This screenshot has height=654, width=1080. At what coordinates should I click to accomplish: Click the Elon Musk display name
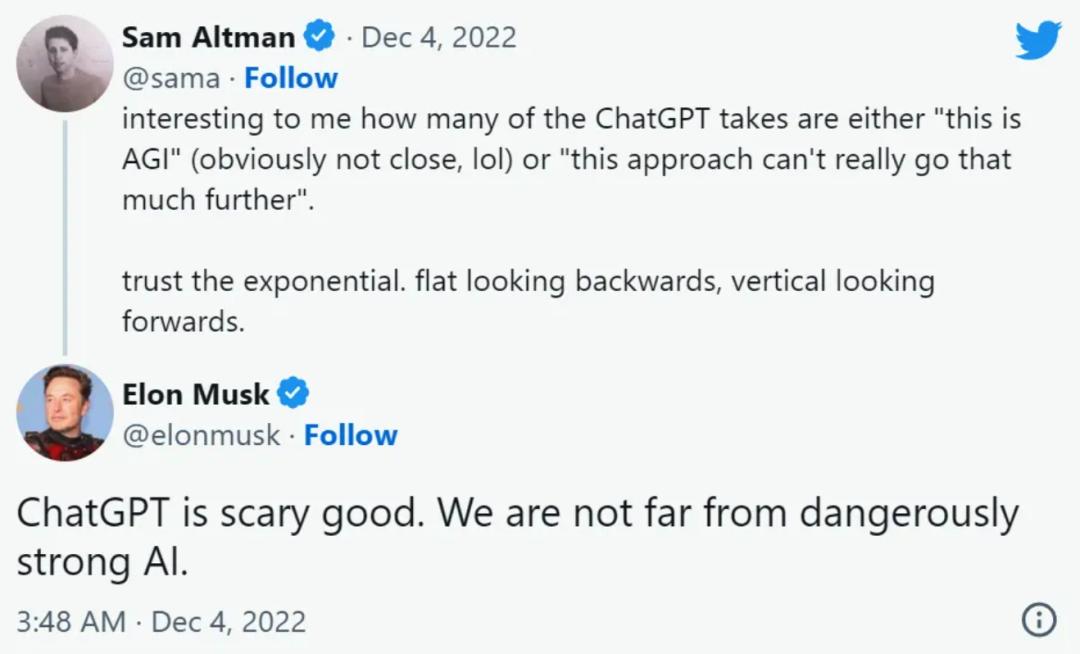[x=195, y=394]
